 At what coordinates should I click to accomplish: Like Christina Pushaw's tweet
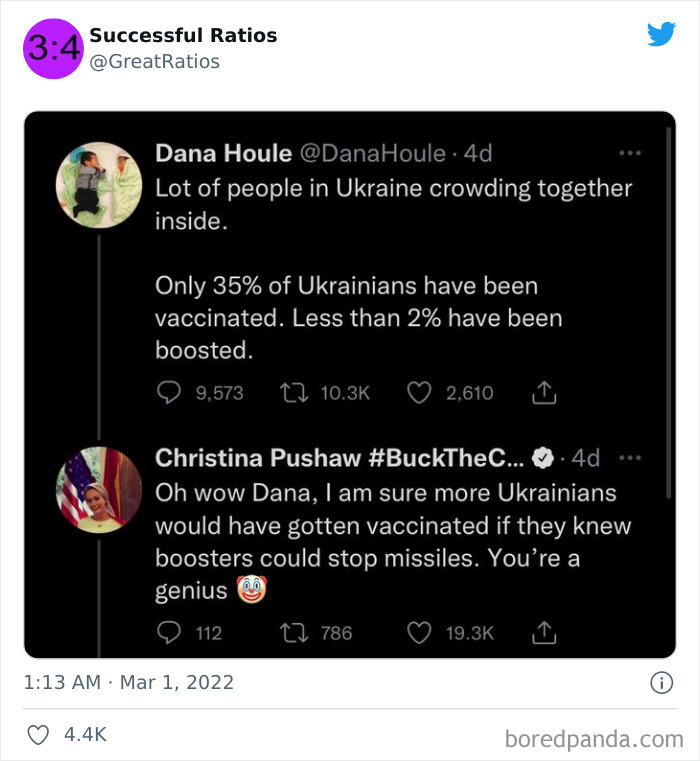(x=419, y=632)
